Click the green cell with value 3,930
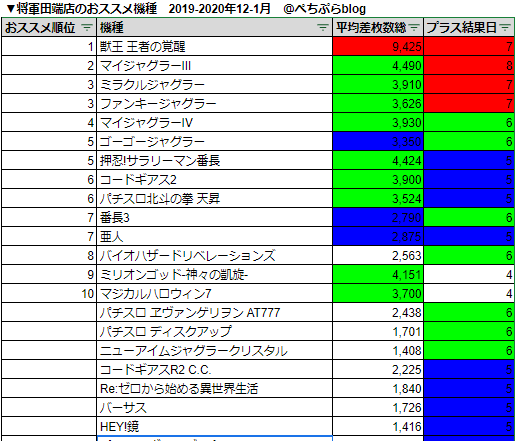Image resolution: width=518 pixels, height=441 pixels. pyautogui.click(x=378, y=122)
